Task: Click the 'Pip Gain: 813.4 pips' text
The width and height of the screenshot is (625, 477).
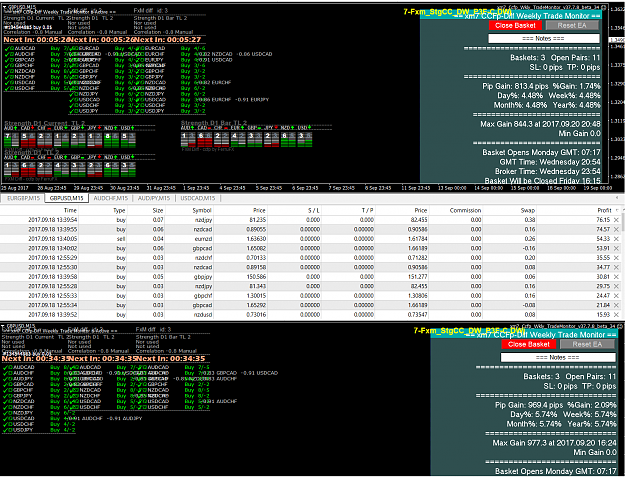Action: click(x=515, y=86)
